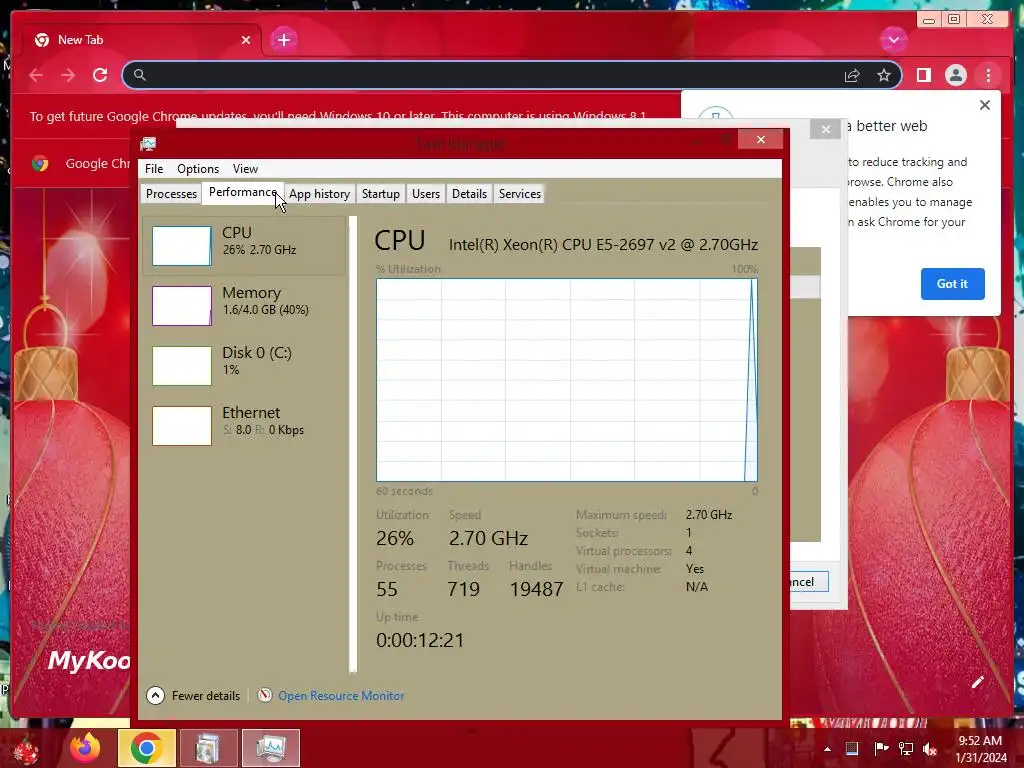Open the Start button ornament
Image resolution: width=1024 pixels, height=768 pixels.
(26, 750)
